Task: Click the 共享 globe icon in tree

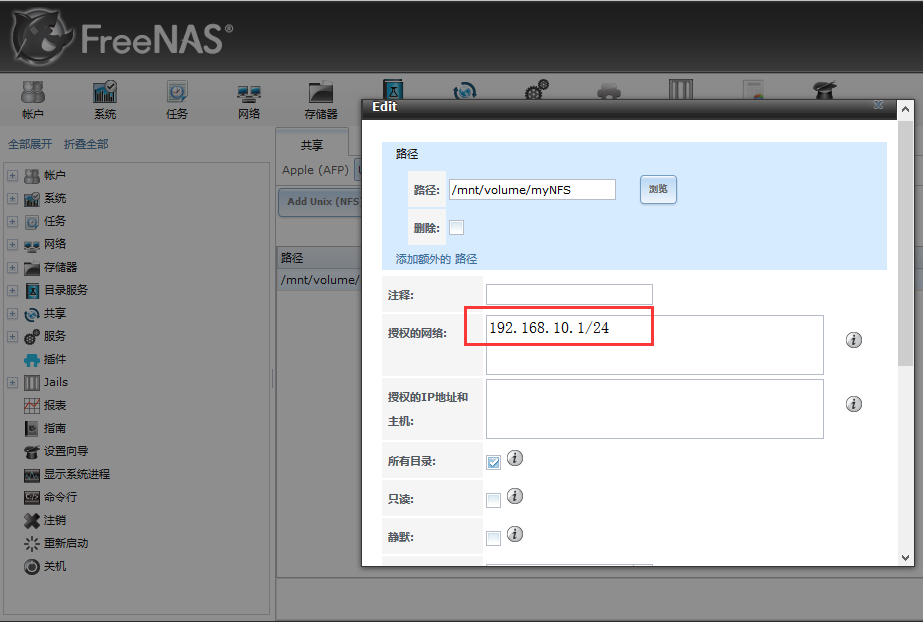Action: (32, 314)
